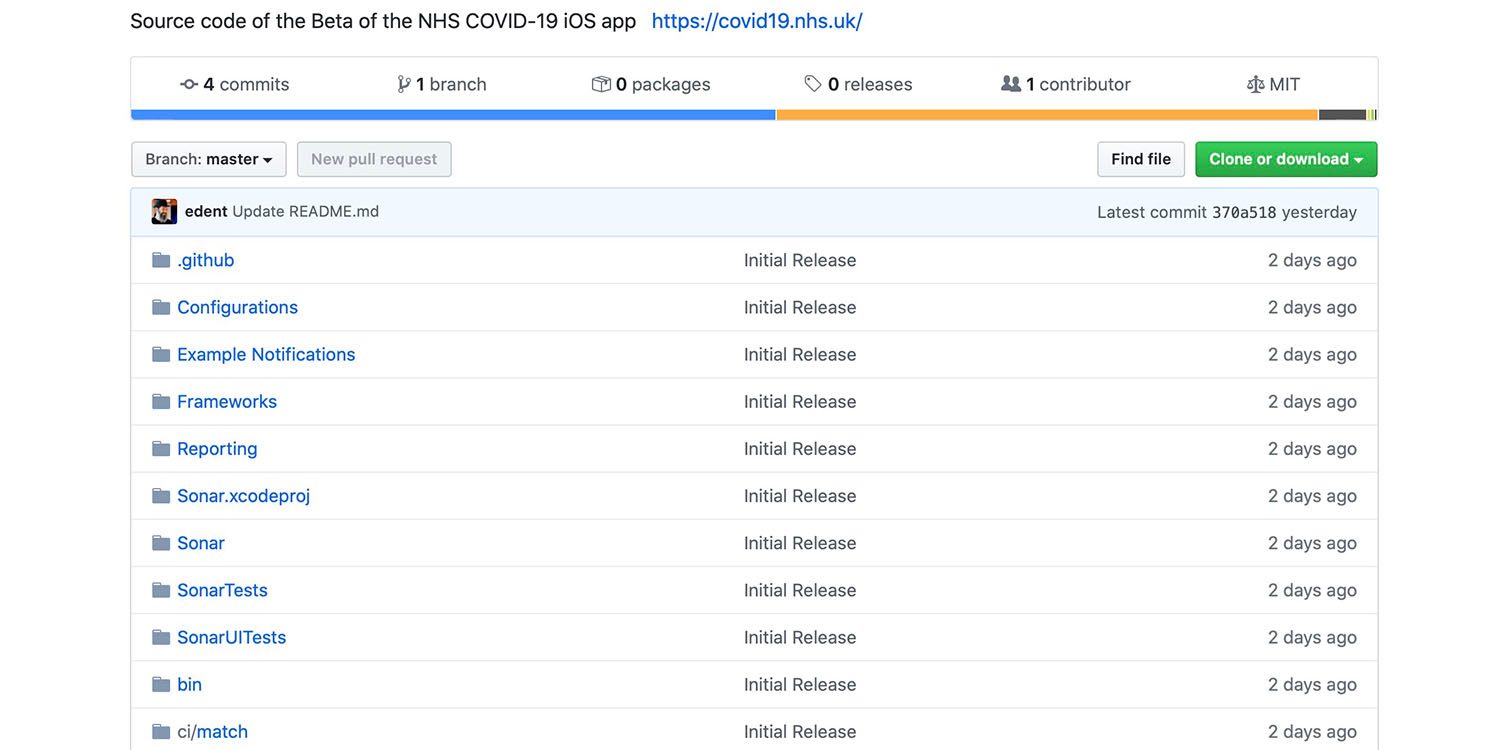Click the releases tag icon
Screen dimensions: 1500x750
pos(813,84)
